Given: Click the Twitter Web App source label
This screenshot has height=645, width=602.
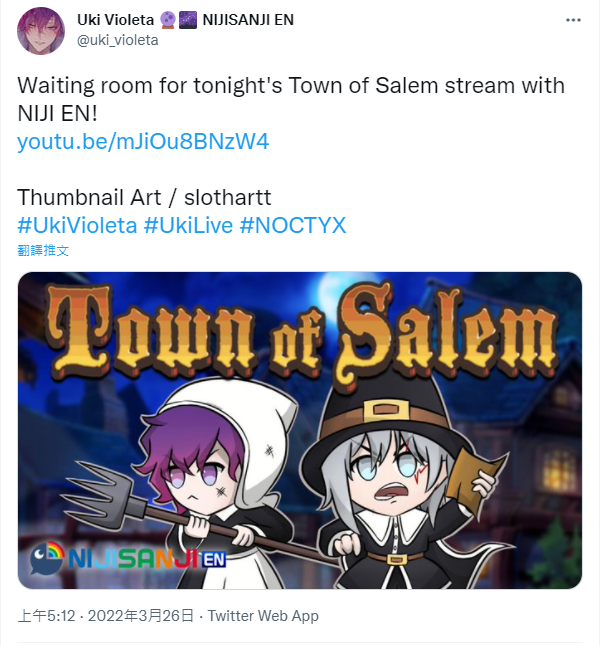Looking at the screenshot, I should tap(263, 616).
